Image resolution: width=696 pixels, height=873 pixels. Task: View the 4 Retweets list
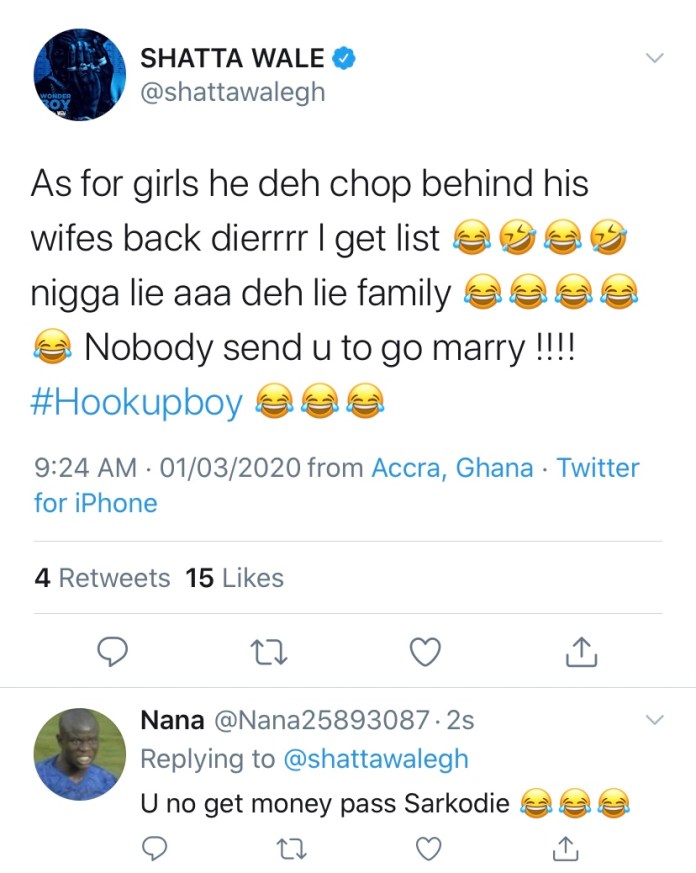102,578
